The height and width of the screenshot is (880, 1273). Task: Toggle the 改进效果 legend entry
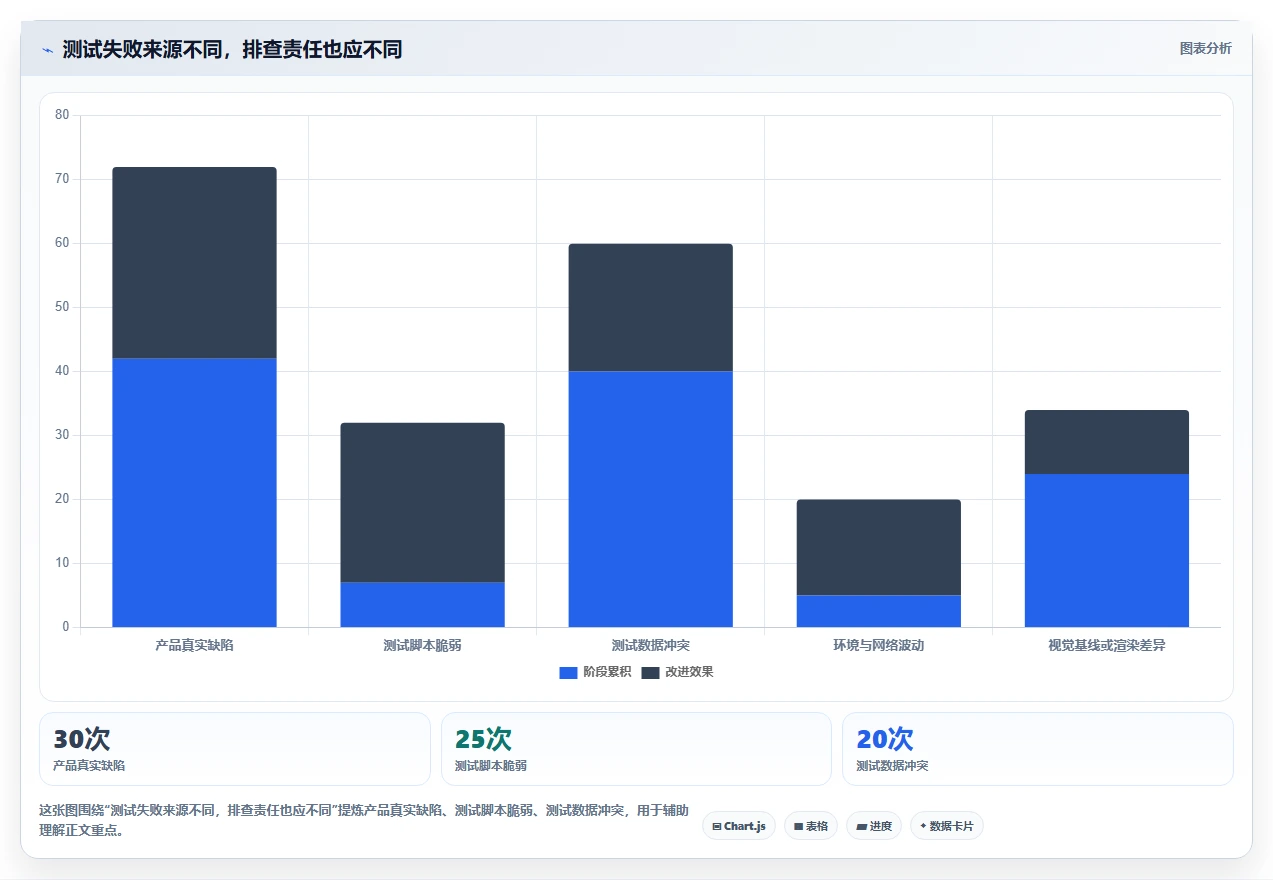coord(677,672)
